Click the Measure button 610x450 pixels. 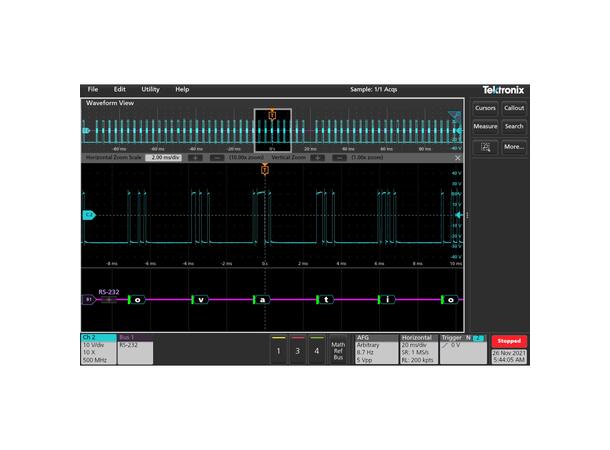pos(485,126)
